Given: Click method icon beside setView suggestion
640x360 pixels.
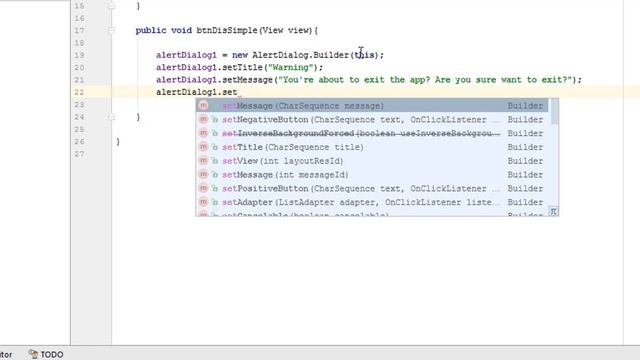Looking at the screenshot, I should point(203,160).
